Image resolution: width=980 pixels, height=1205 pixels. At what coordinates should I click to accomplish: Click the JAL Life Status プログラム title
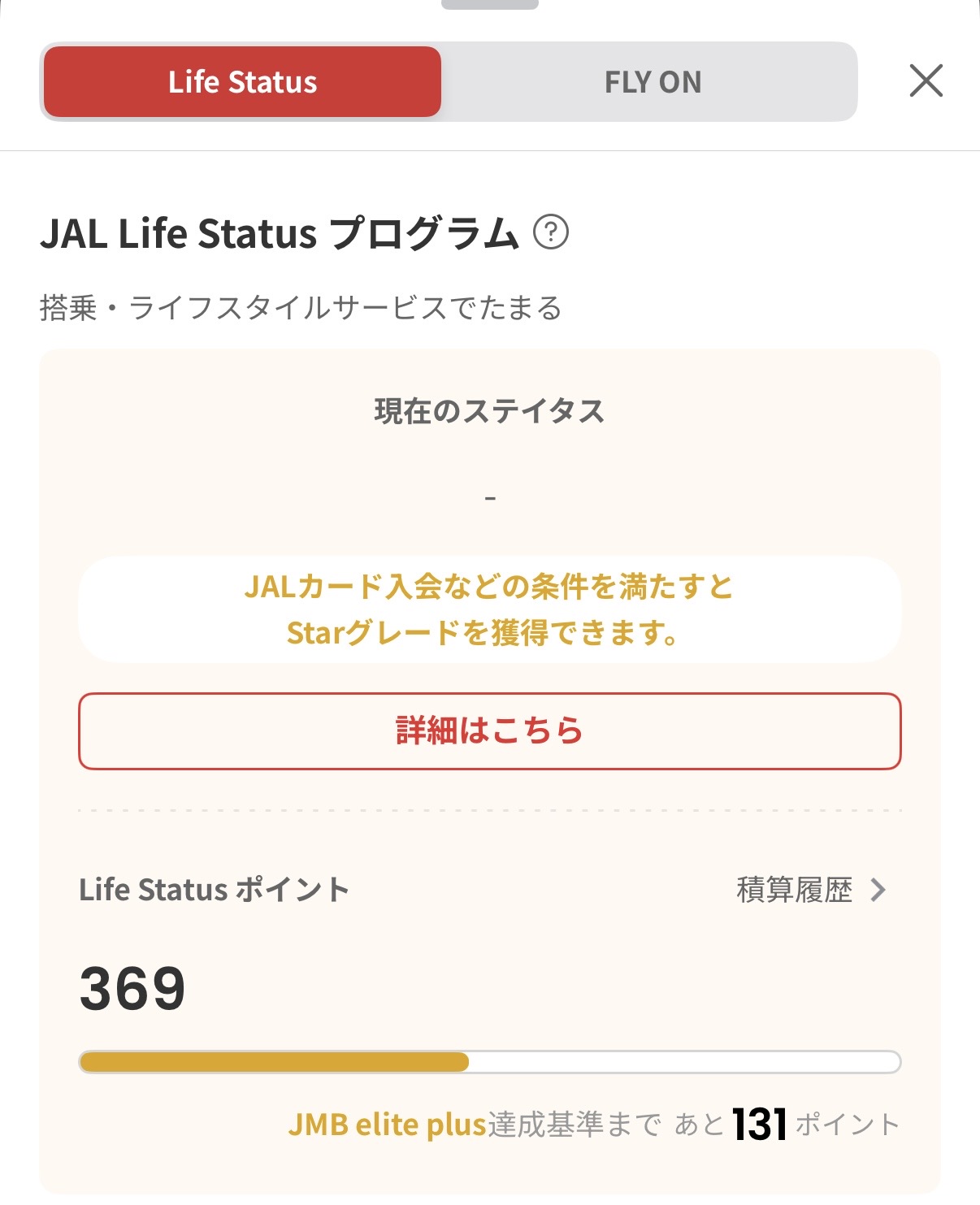[x=279, y=233]
